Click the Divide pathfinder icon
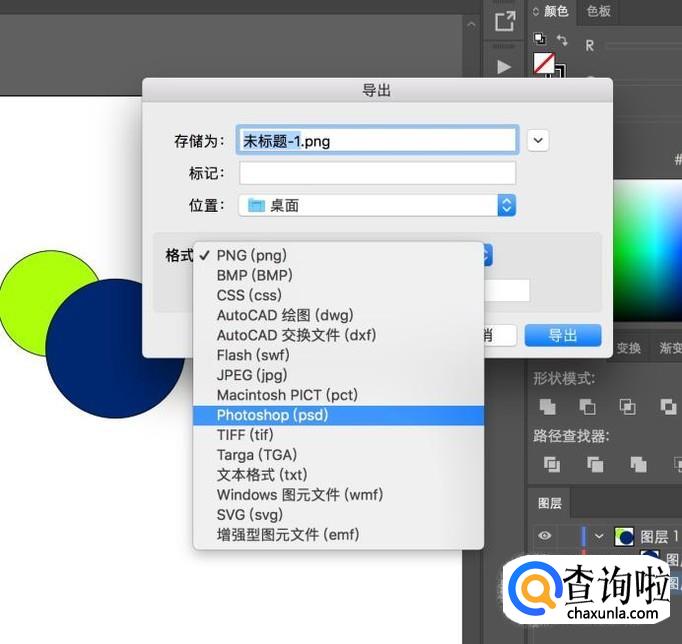This screenshot has height=644, width=682. click(x=552, y=464)
